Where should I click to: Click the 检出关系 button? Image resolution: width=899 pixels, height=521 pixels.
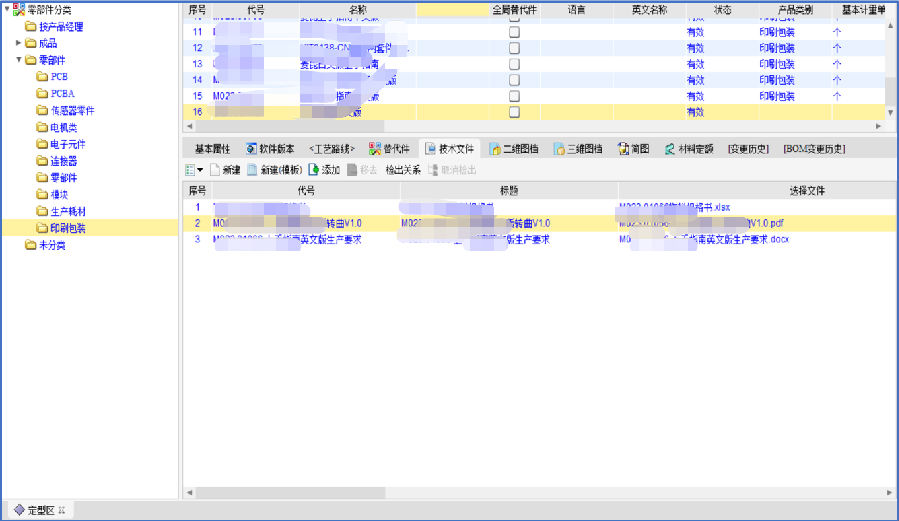coord(403,170)
